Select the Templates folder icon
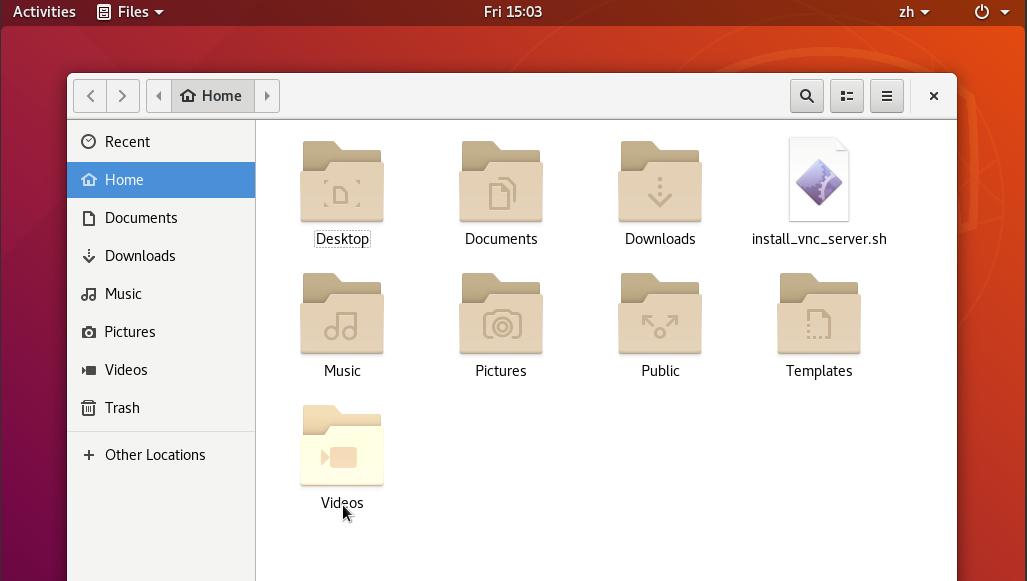 click(819, 314)
